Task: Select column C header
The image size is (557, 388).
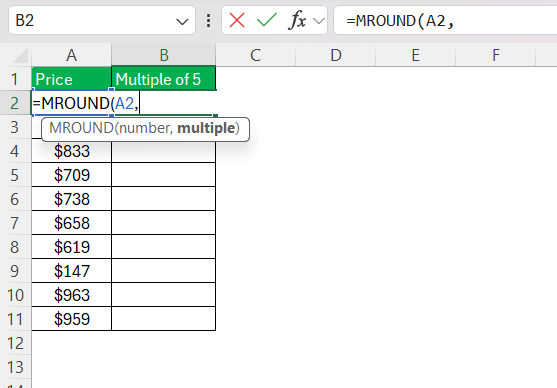Action: pos(255,55)
